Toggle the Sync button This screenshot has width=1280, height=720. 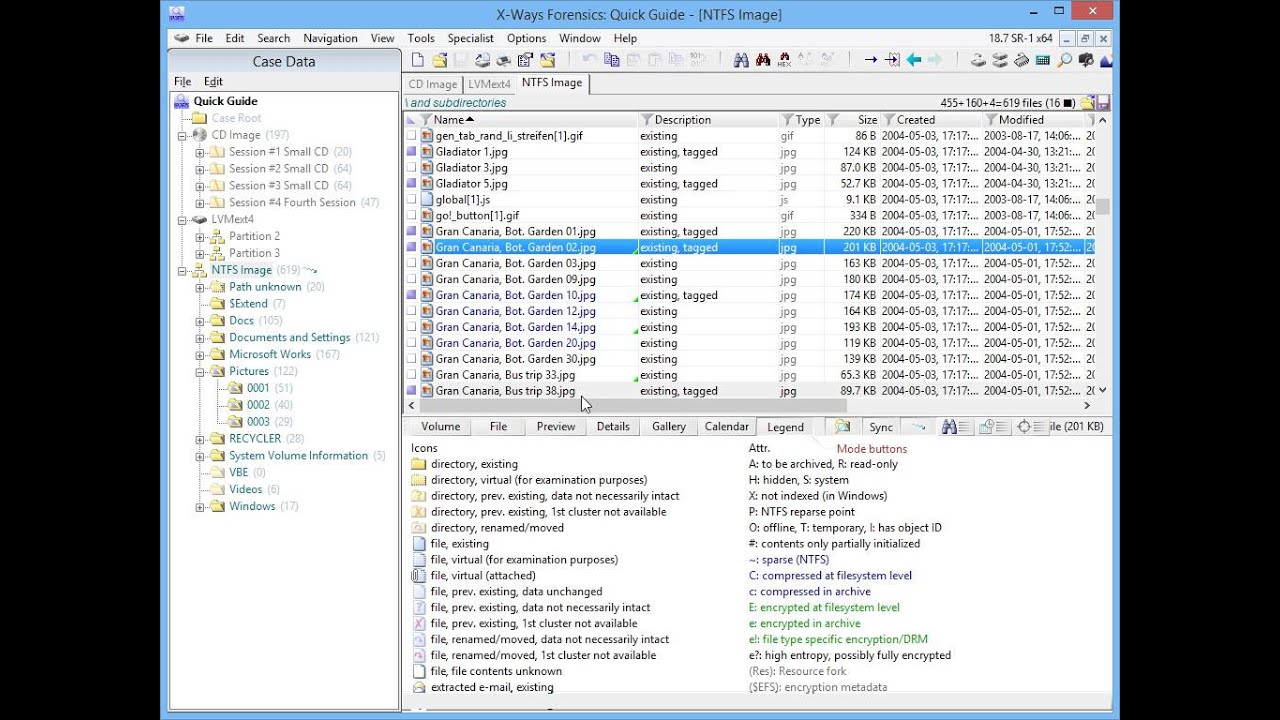point(881,427)
